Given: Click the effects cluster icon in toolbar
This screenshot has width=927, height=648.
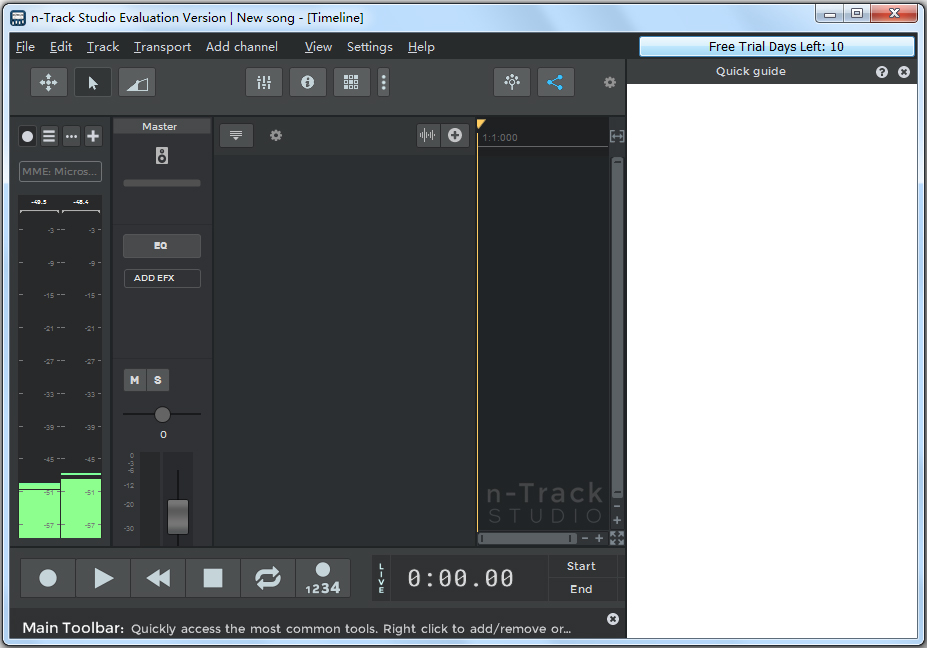Looking at the screenshot, I should (512, 82).
